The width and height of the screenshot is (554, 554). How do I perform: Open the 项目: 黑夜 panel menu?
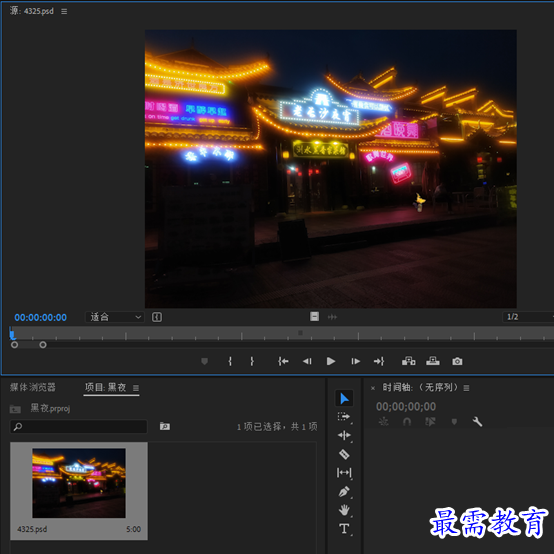point(136,388)
